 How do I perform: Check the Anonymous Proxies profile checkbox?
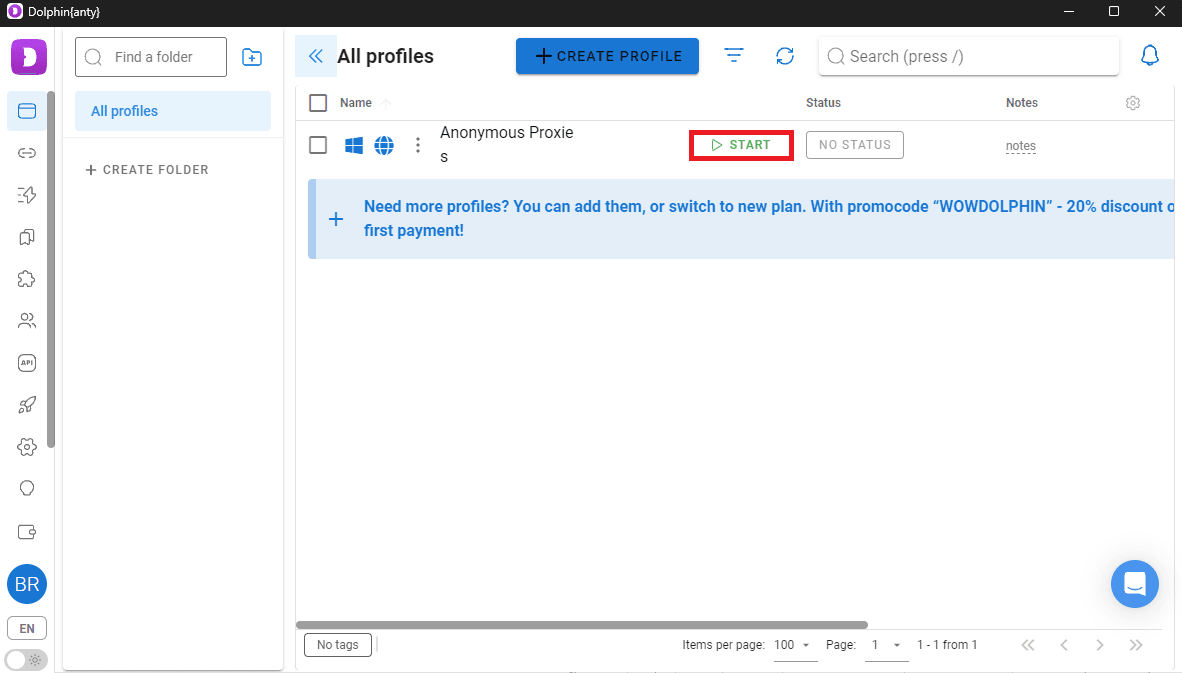pos(318,145)
